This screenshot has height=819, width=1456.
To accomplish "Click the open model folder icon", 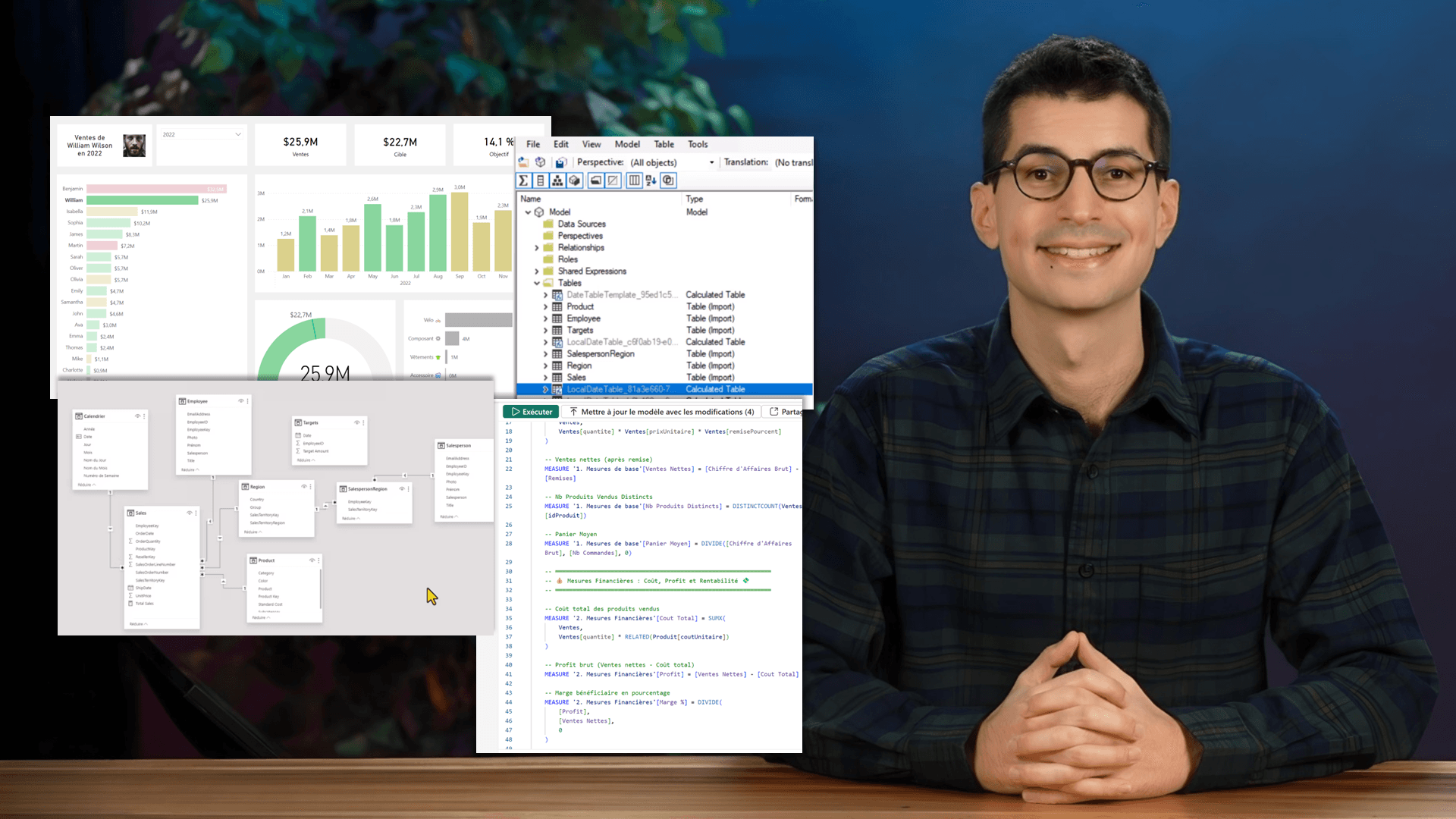I will click(x=523, y=162).
